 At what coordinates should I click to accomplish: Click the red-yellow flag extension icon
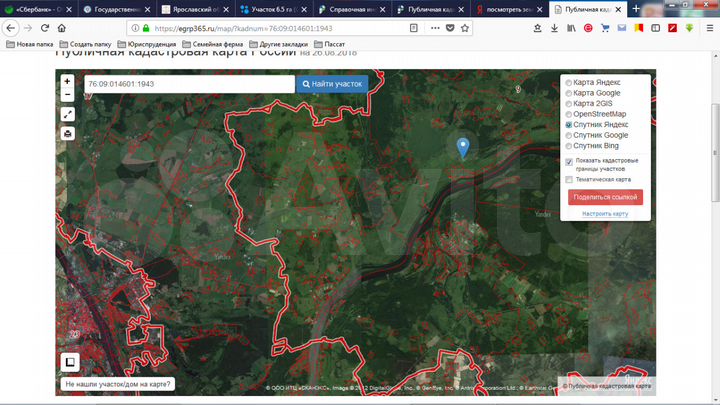[x=639, y=28]
